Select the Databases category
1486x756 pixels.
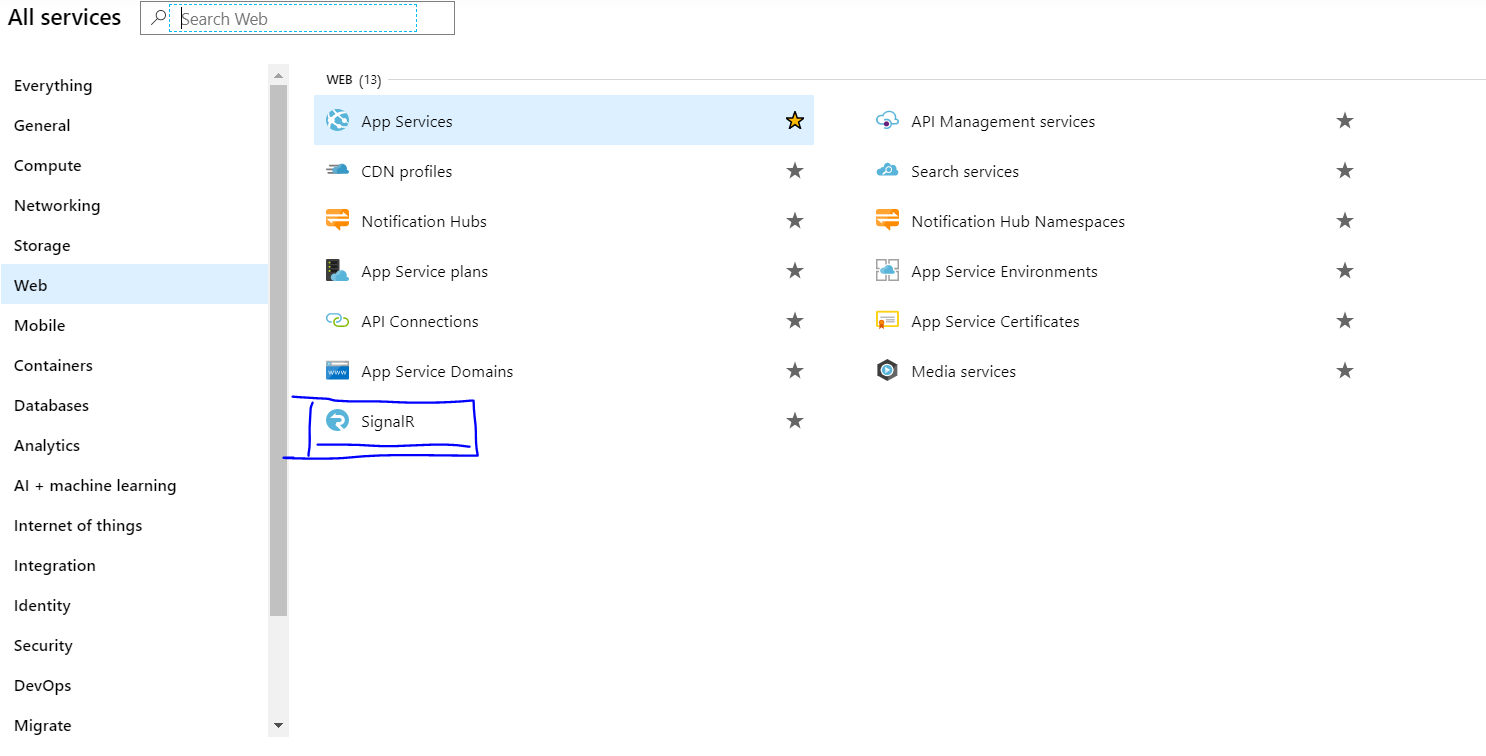point(51,405)
